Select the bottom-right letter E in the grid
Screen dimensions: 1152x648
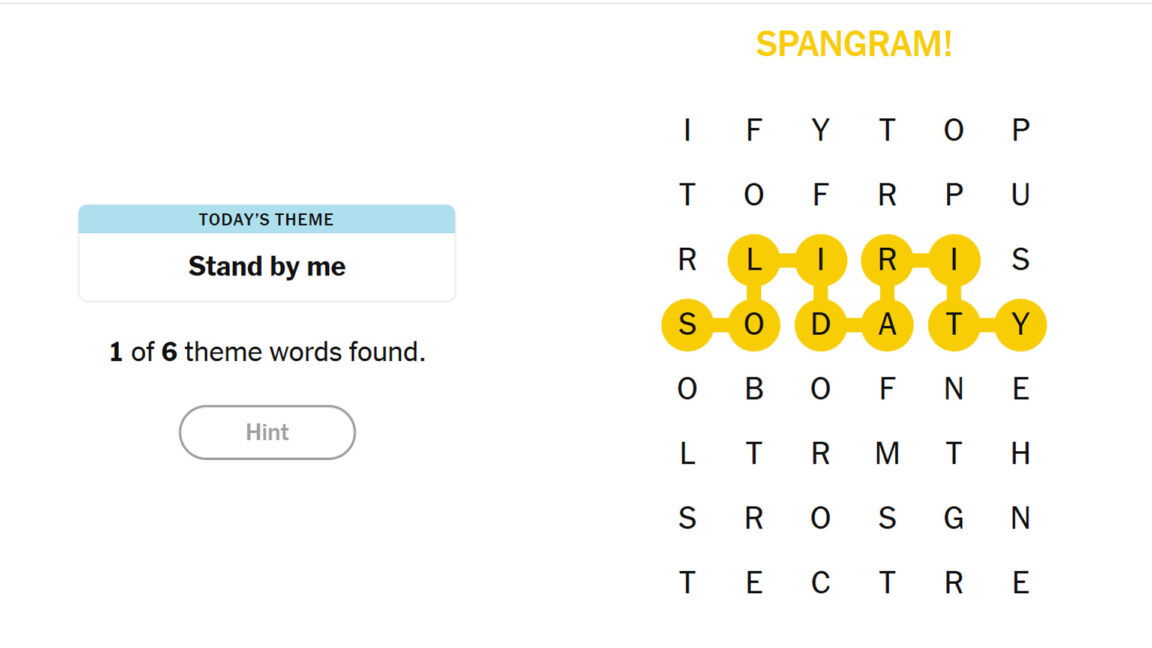(x=1020, y=583)
